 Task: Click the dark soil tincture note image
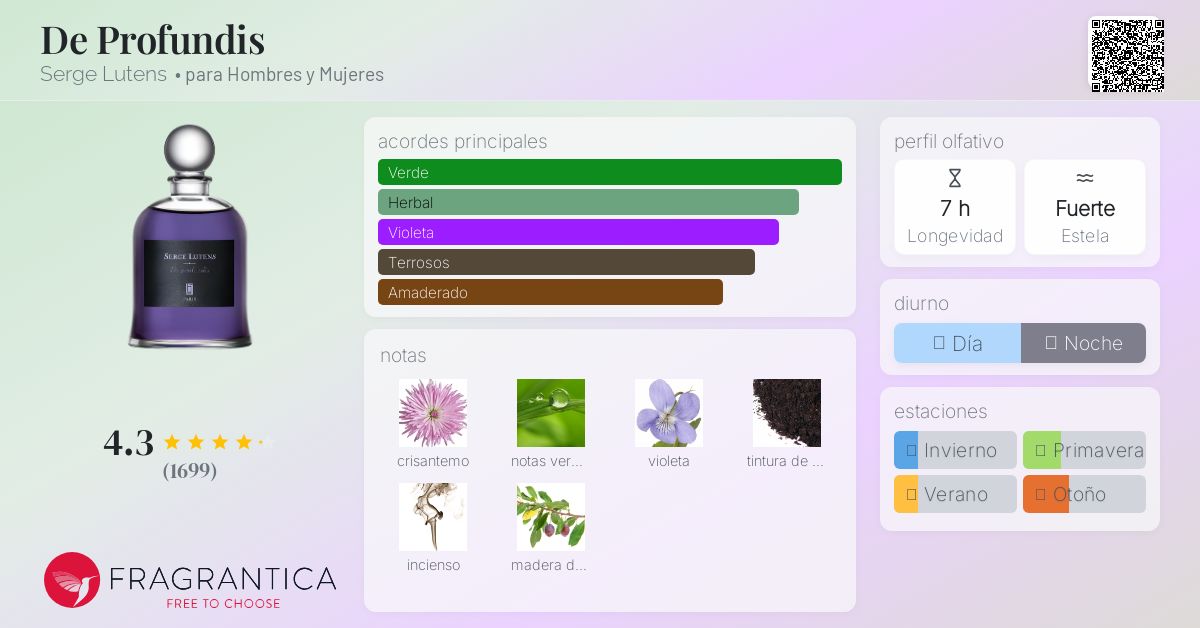pos(787,413)
